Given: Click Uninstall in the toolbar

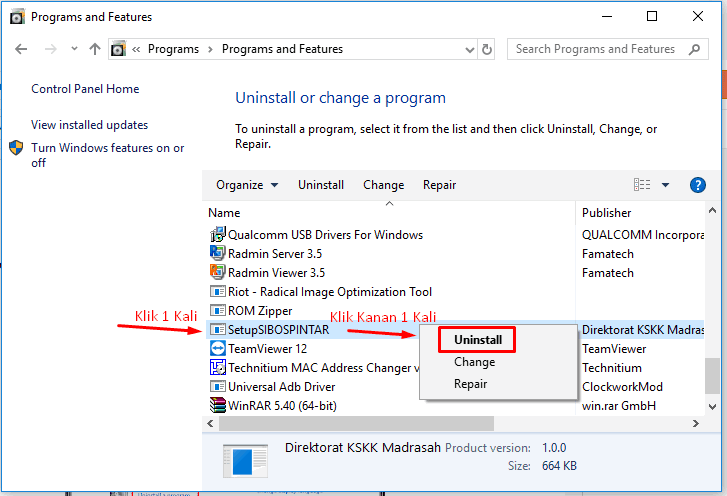Looking at the screenshot, I should [x=321, y=185].
